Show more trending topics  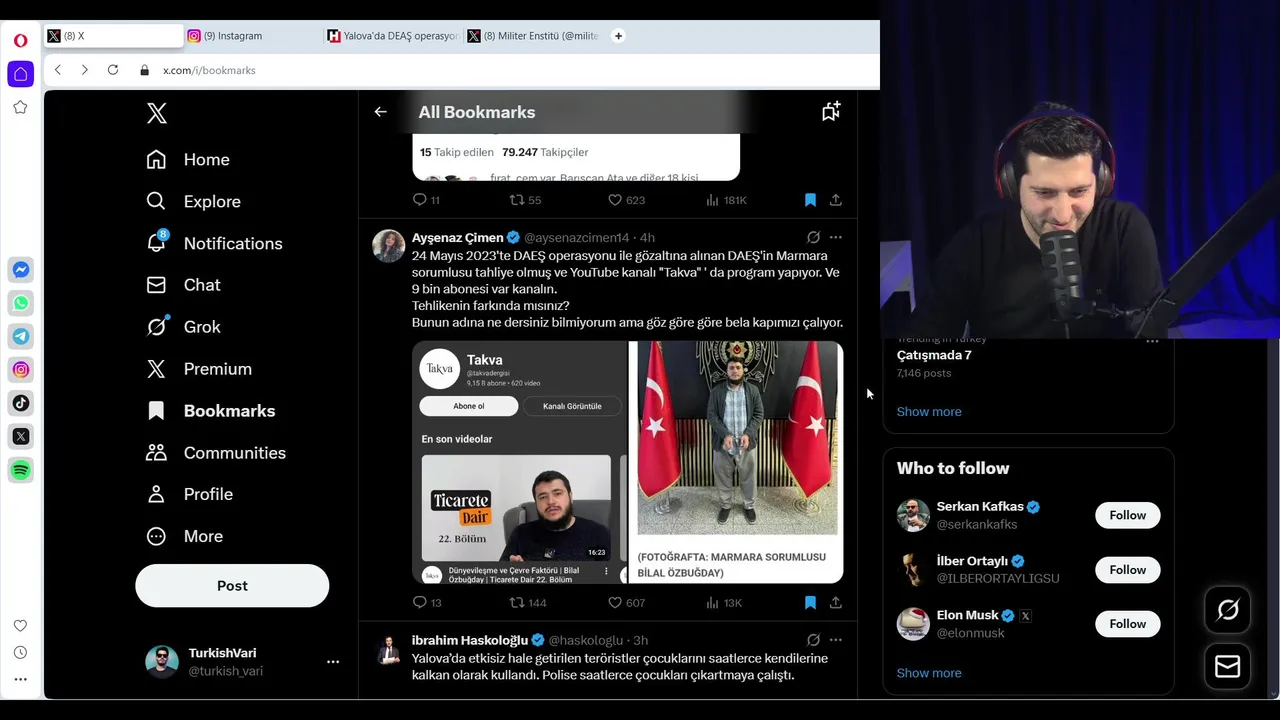click(x=929, y=412)
